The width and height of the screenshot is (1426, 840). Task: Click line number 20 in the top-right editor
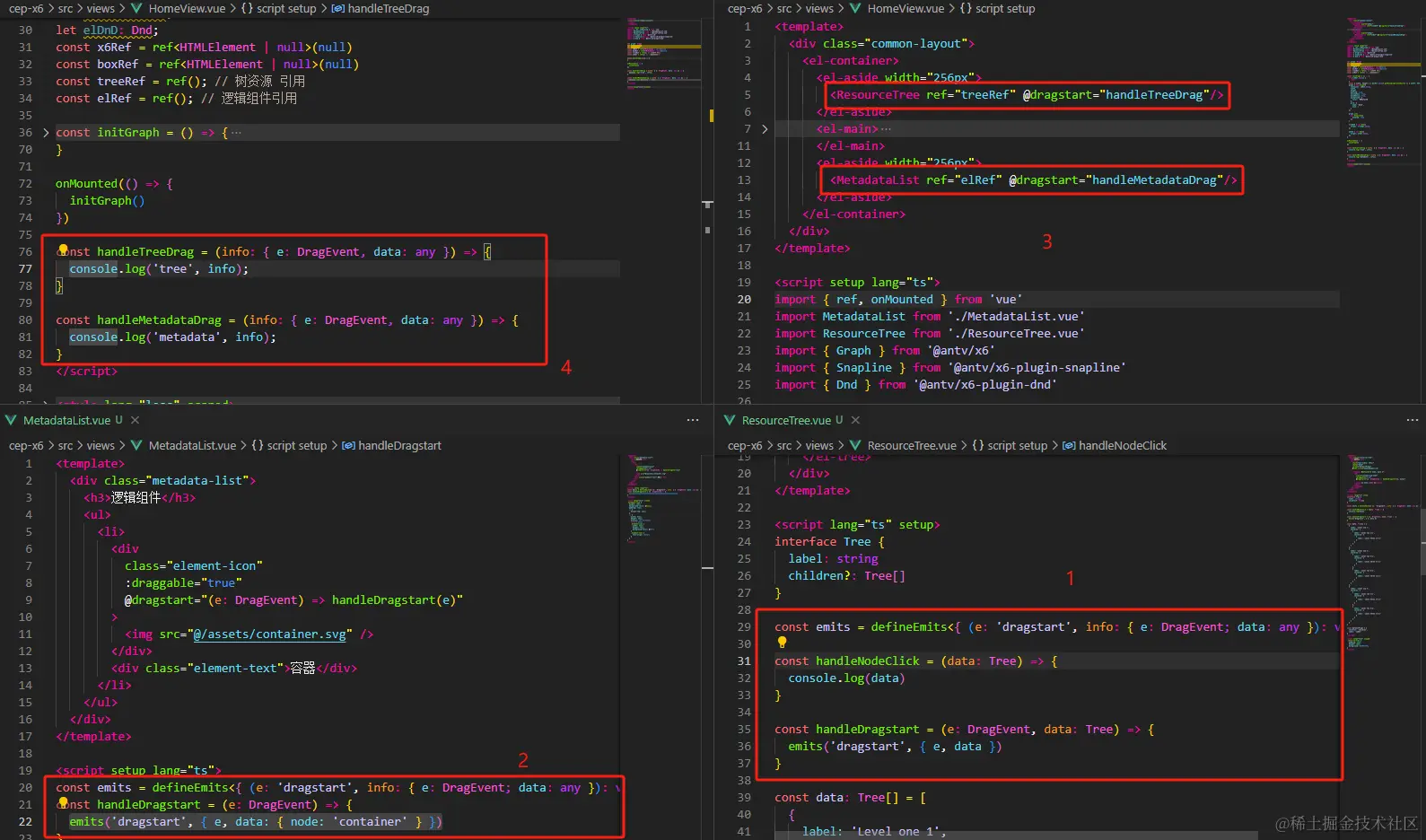744,300
